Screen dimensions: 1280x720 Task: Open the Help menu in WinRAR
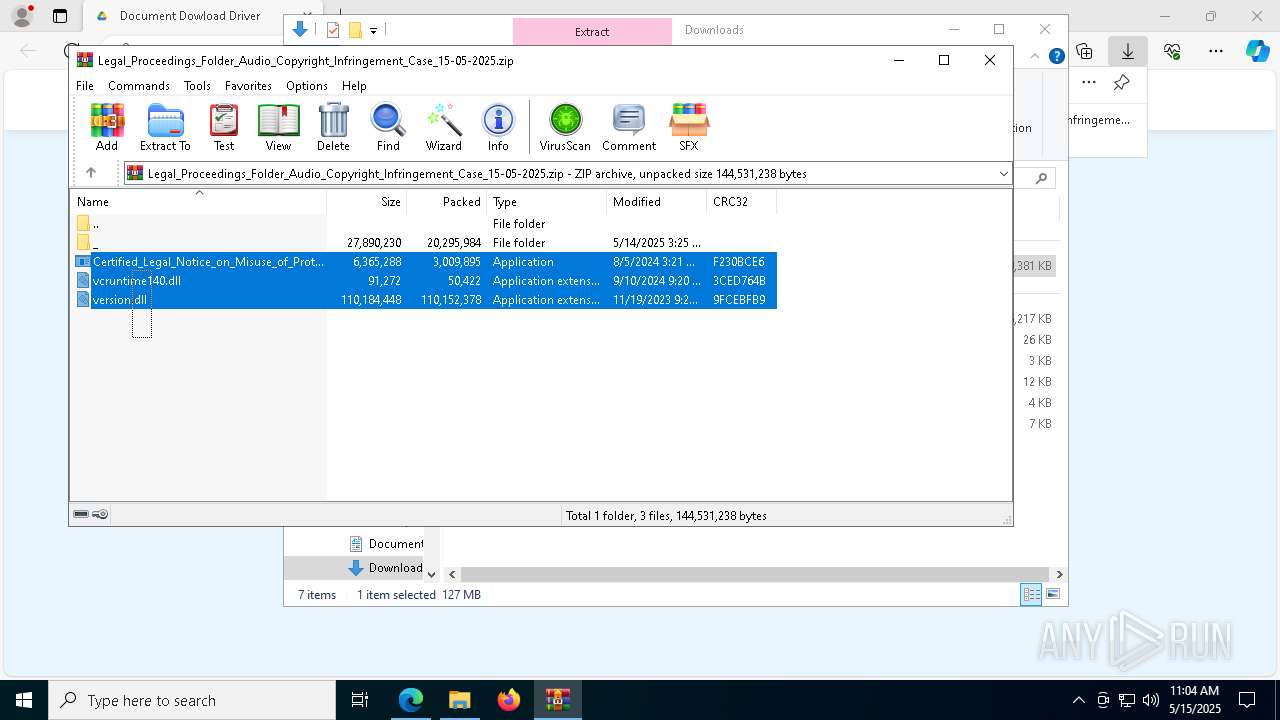click(x=354, y=86)
